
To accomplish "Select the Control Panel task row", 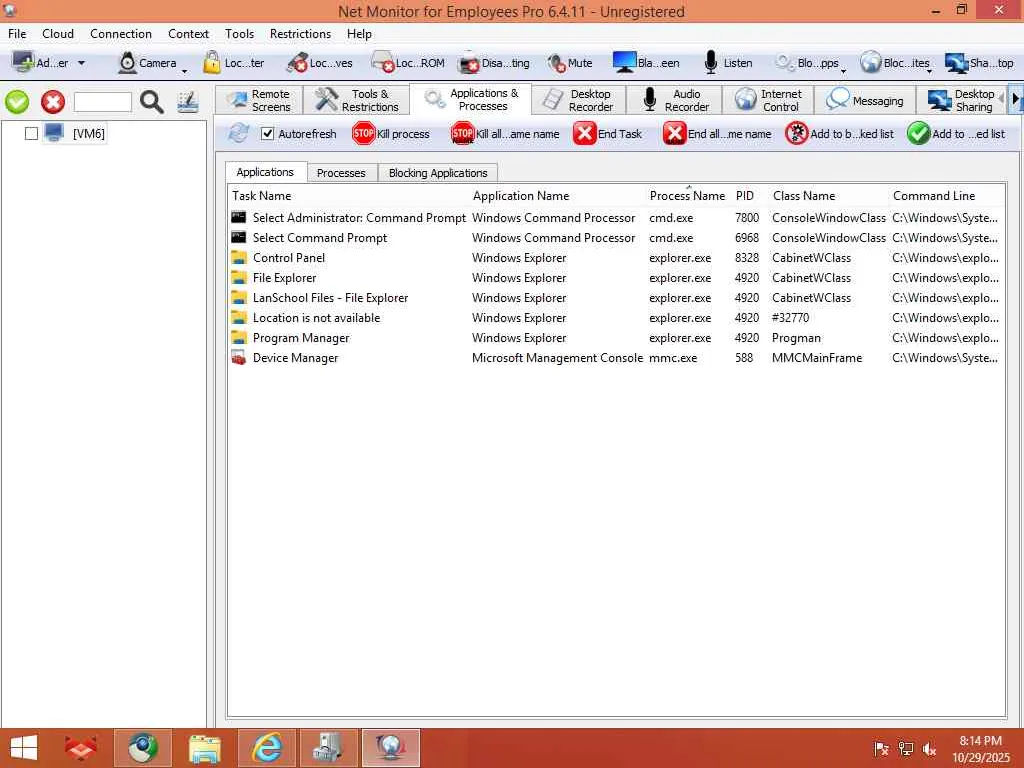I will [x=616, y=258].
